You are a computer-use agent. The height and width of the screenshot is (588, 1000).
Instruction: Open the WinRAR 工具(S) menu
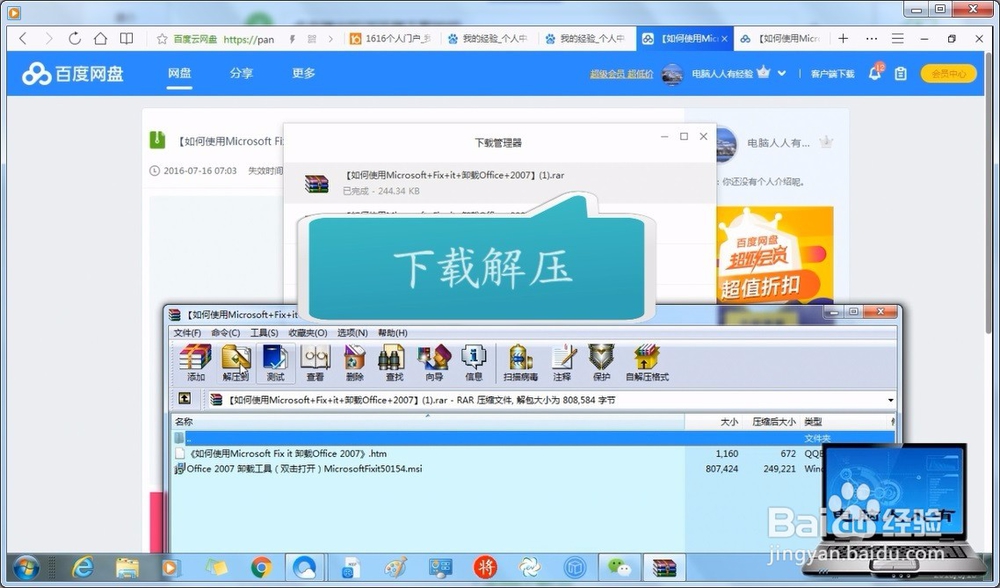click(263, 333)
